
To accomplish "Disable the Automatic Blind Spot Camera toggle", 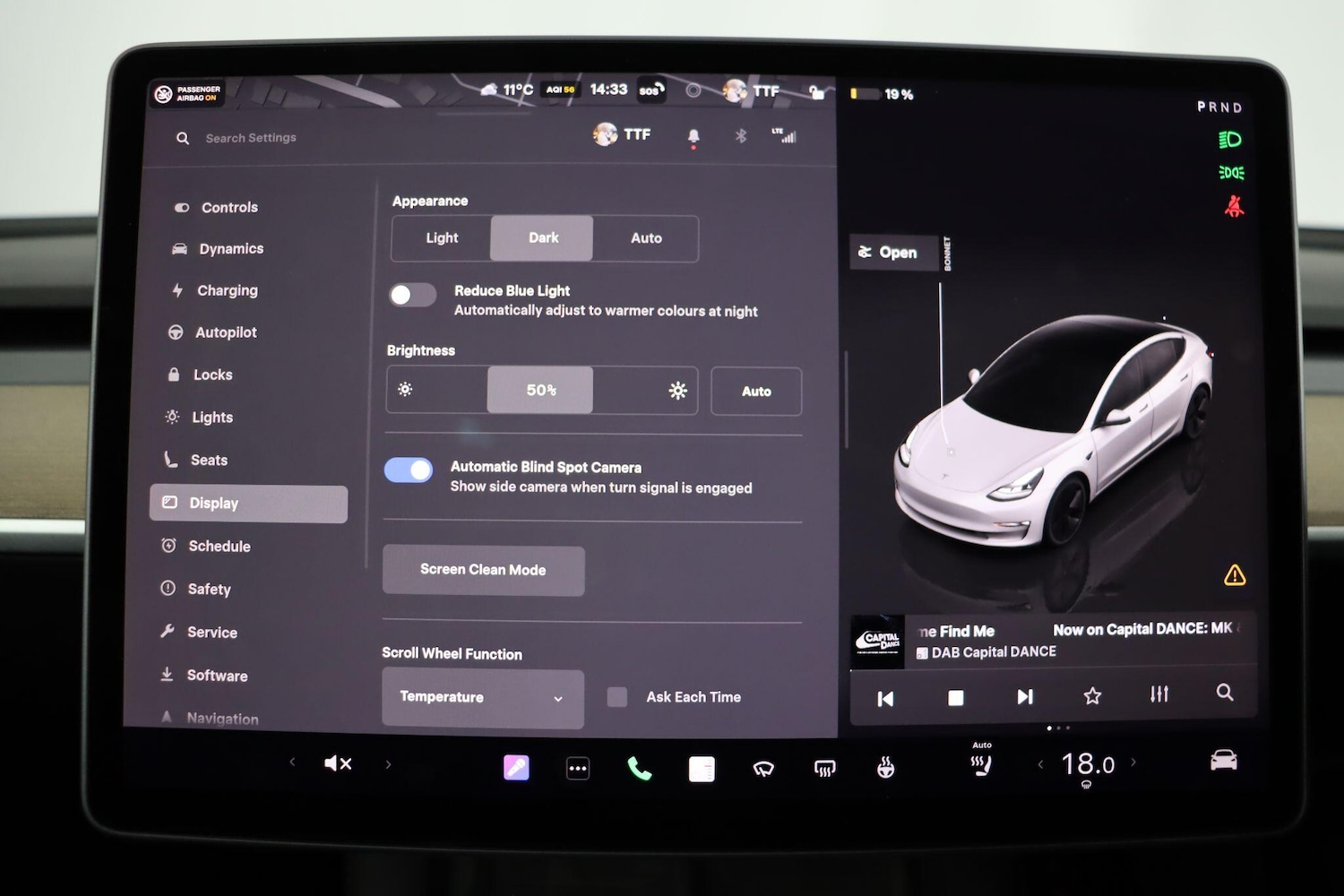I will click(x=409, y=470).
